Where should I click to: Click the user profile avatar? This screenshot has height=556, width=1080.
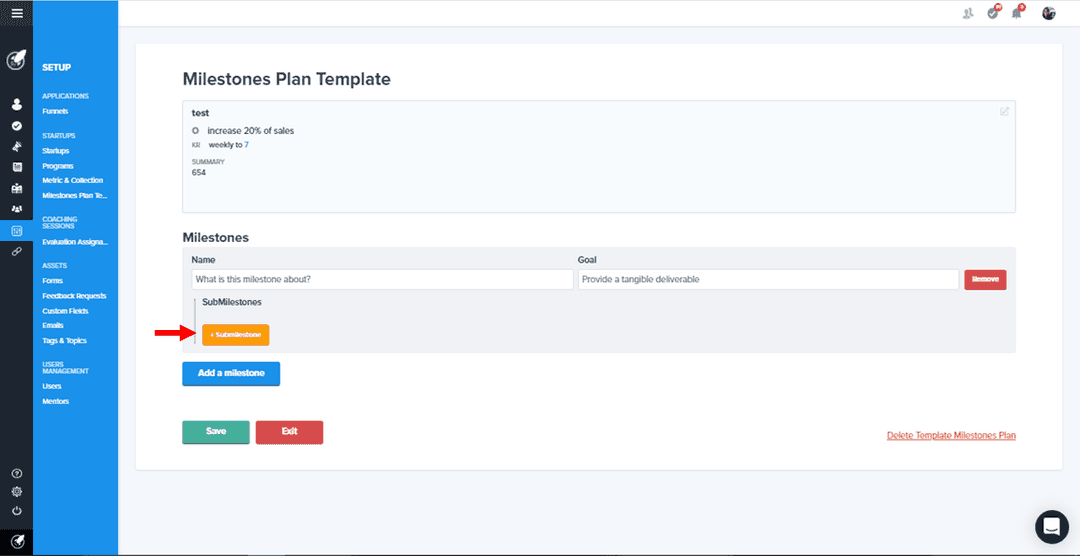1048,13
